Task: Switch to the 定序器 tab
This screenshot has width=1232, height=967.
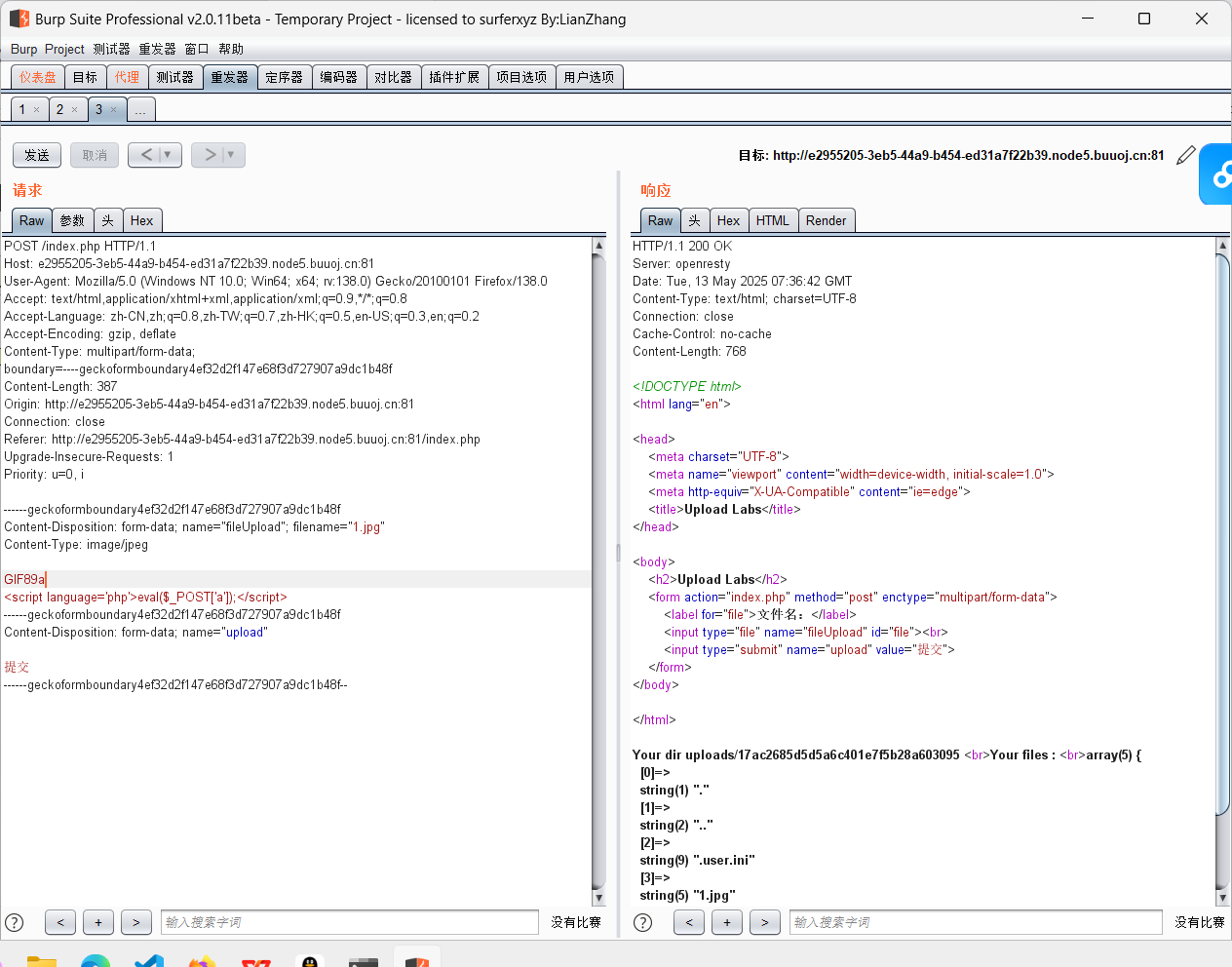Action: pyautogui.click(x=285, y=77)
